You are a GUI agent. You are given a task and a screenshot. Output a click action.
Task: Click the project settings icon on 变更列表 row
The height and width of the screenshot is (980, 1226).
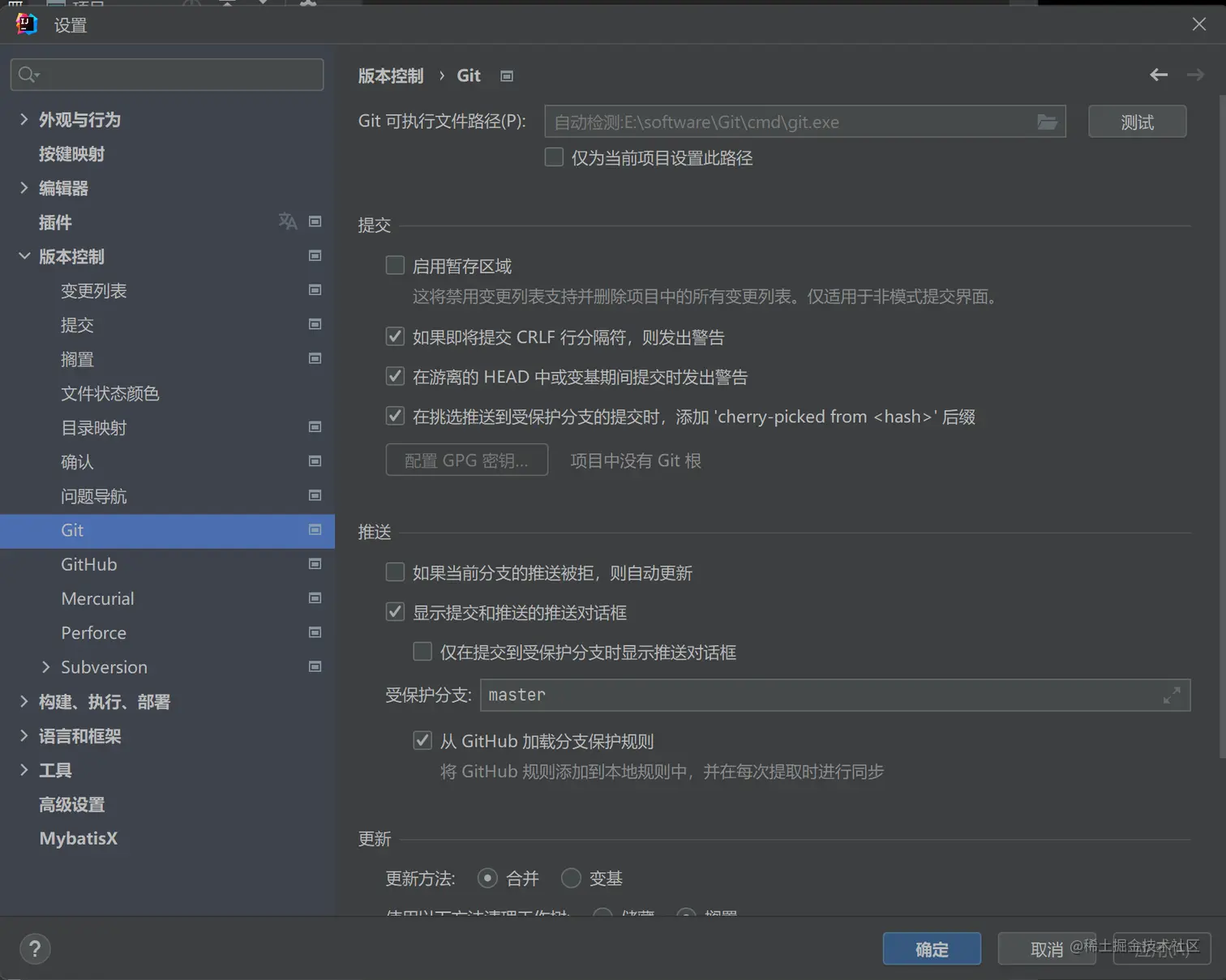315,290
